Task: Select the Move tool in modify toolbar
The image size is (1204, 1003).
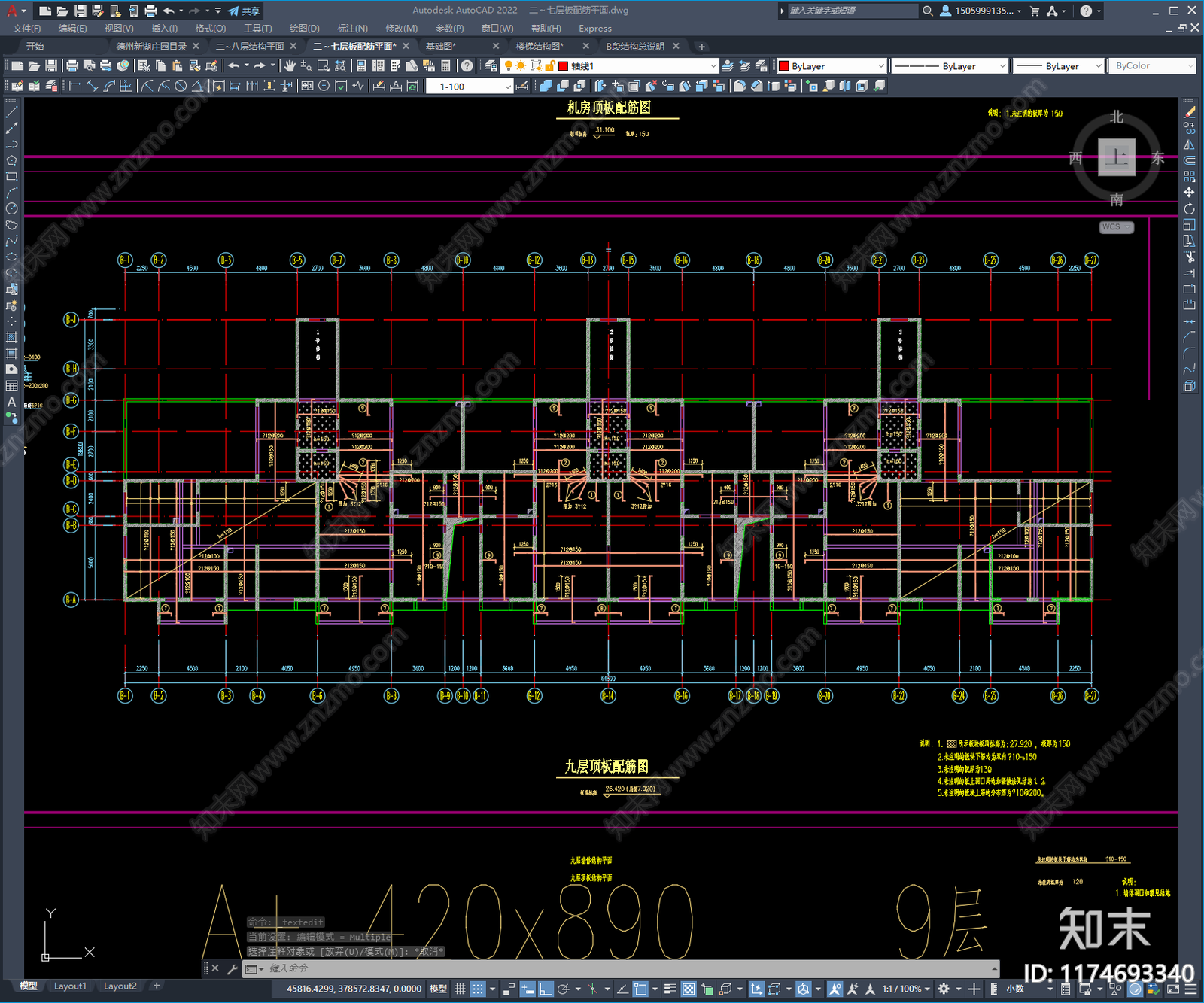Action: point(1189,193)
